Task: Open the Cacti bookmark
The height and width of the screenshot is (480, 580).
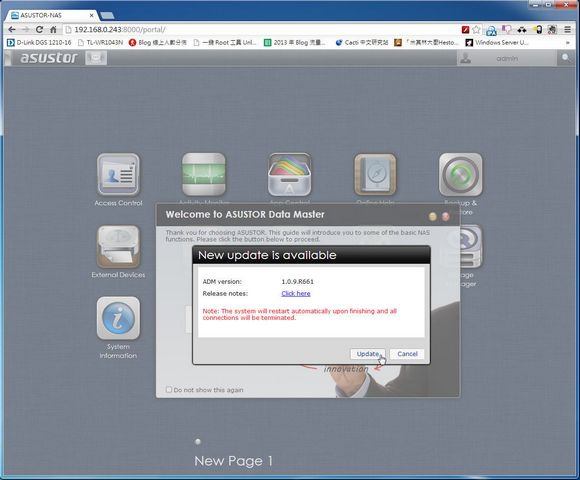Action: click(x=361, y=43)
